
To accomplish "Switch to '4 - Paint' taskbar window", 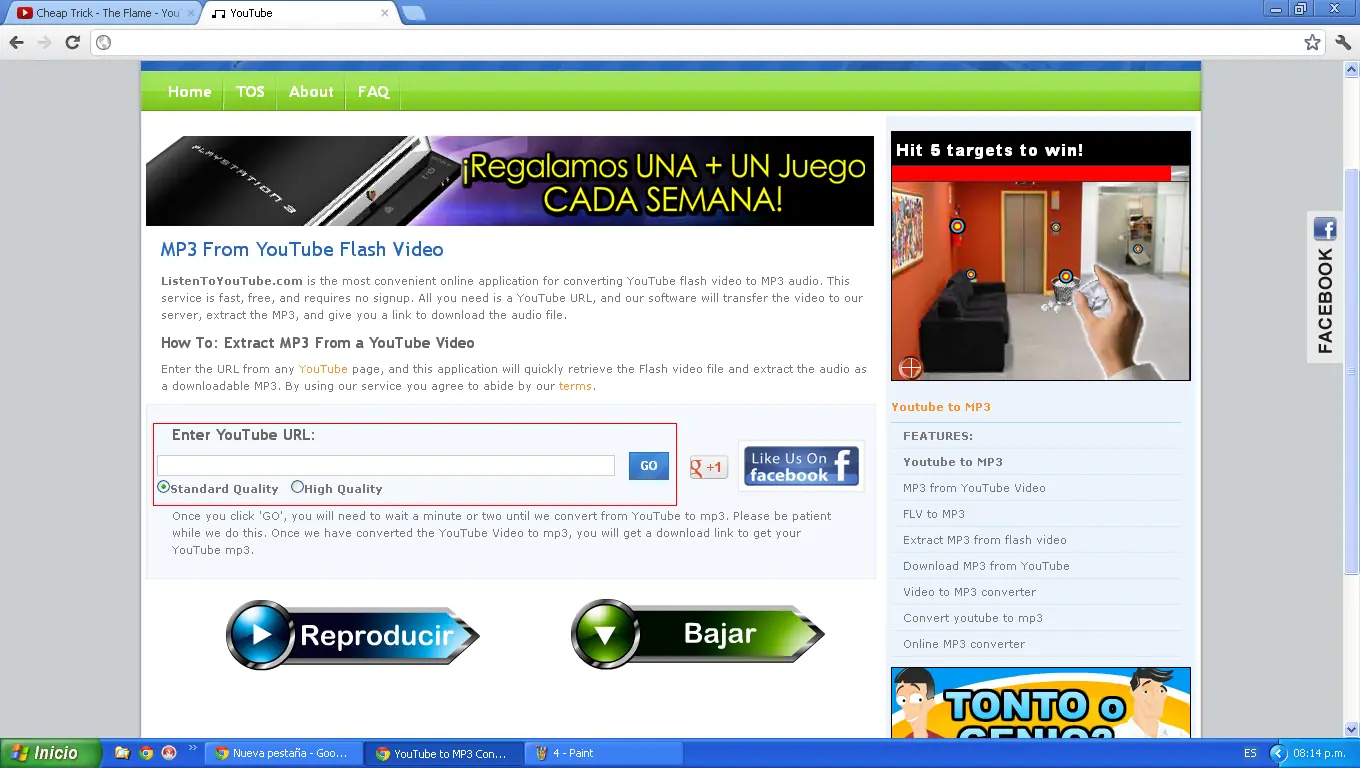I will click(x=602, y=753).
